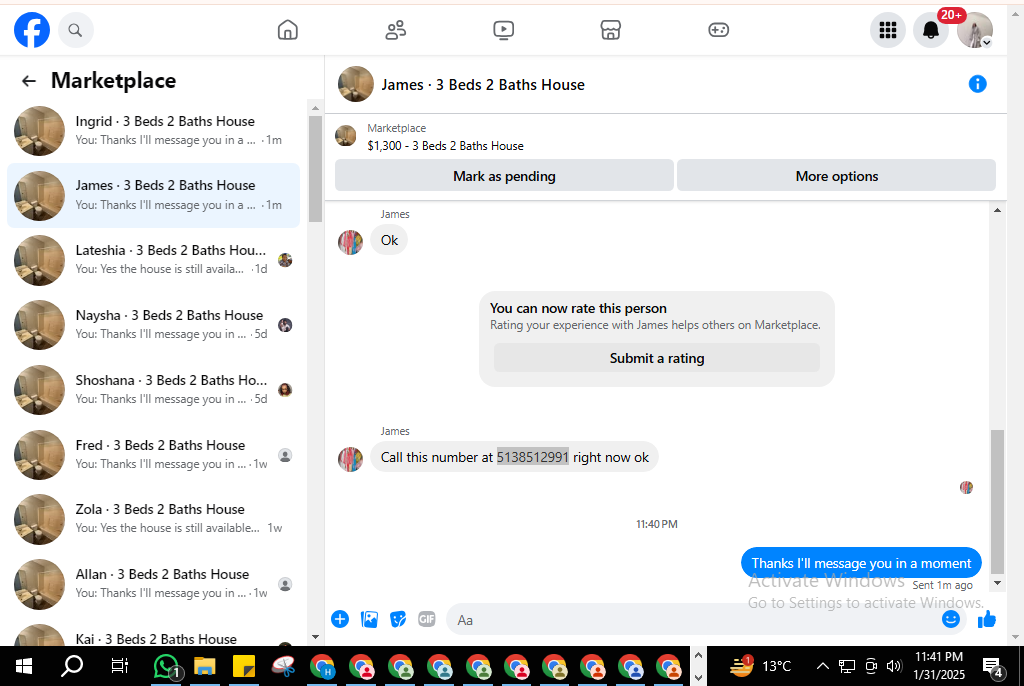This screenshot has width=1024, height=686.
Task: Open the volume speaker tray icon
Action: [x=893, y=666]
